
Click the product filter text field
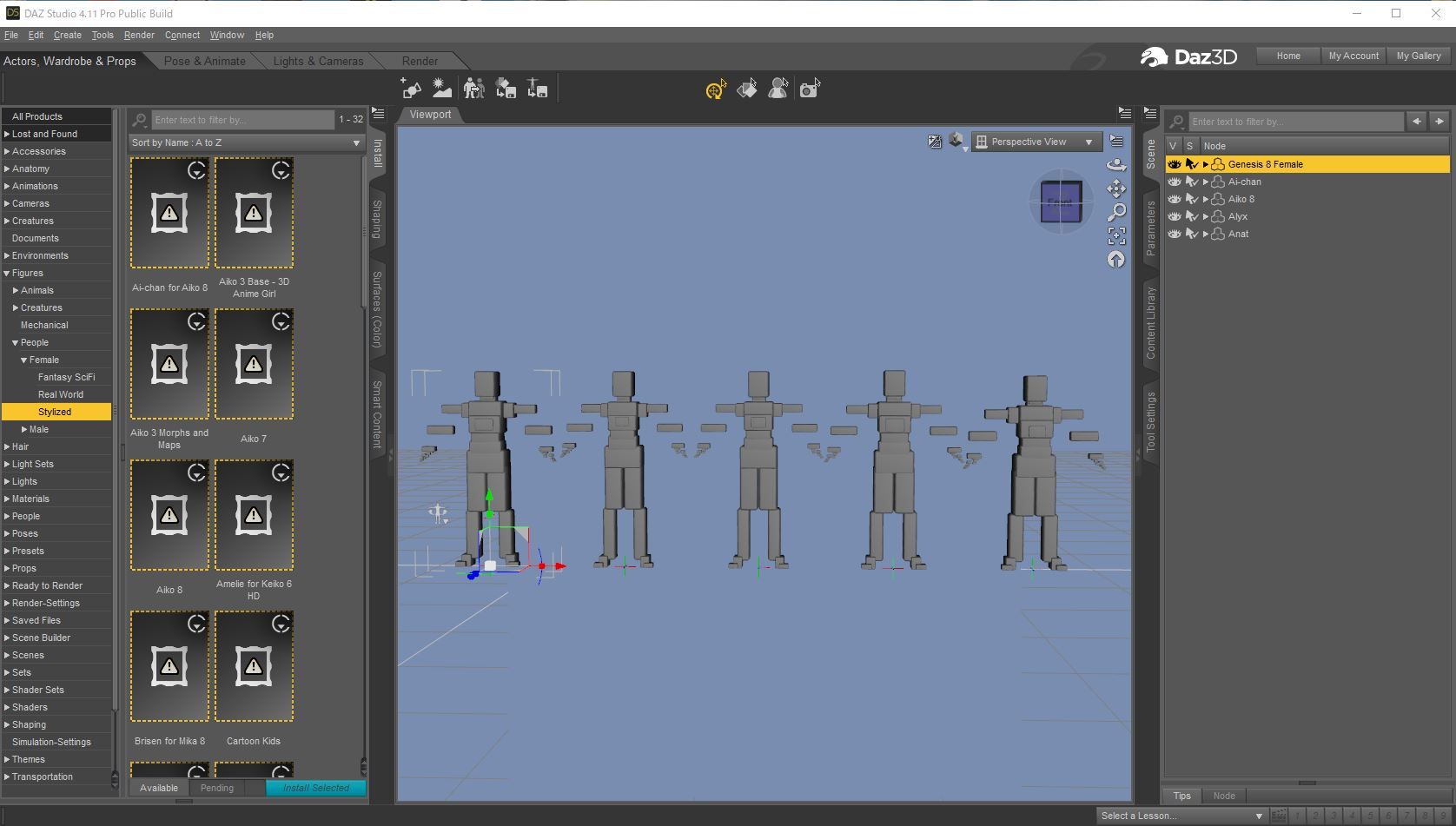coord(243,120)
